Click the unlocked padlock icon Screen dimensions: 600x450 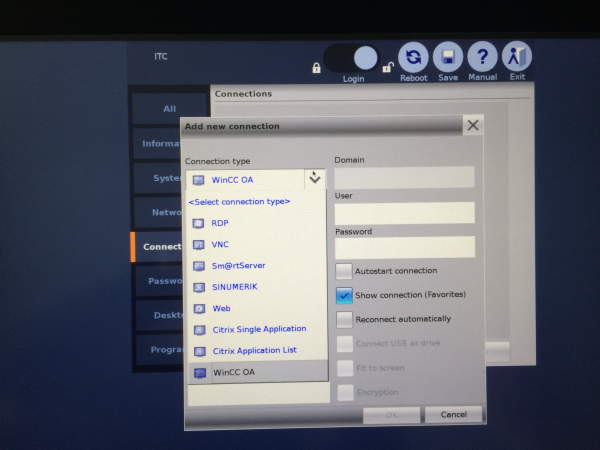pos(388,67)
